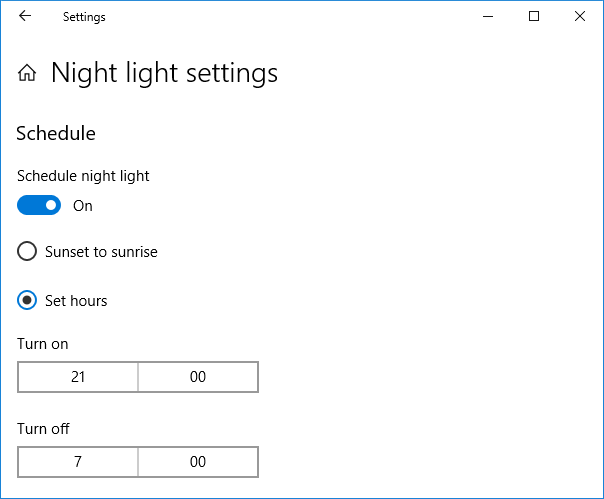Click the Turn on label
Image resolution: width=604 pixels, height=499 pixels.
[42, 344]
